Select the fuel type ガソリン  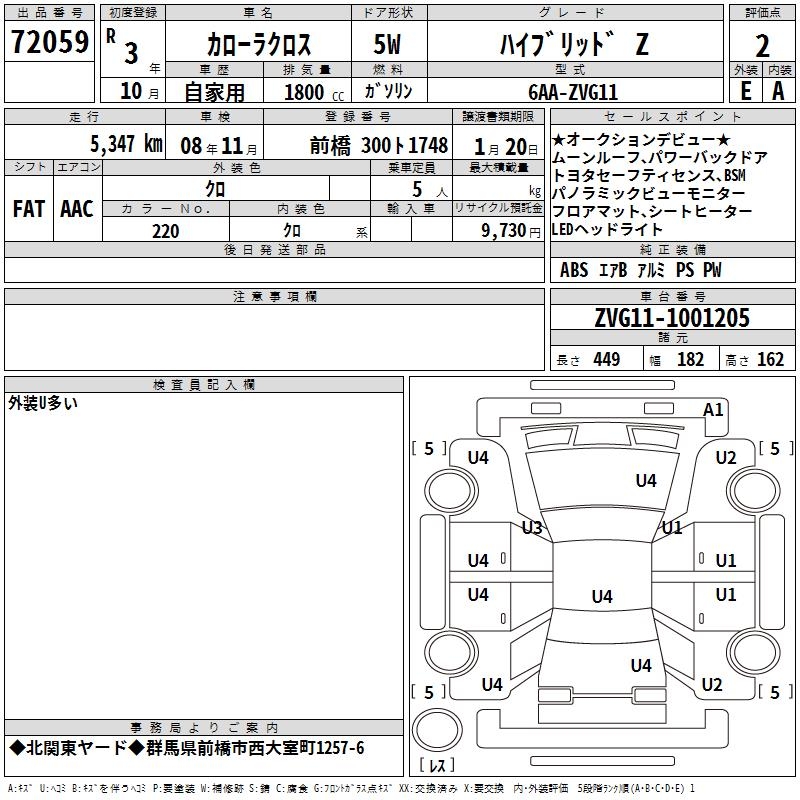388,91
